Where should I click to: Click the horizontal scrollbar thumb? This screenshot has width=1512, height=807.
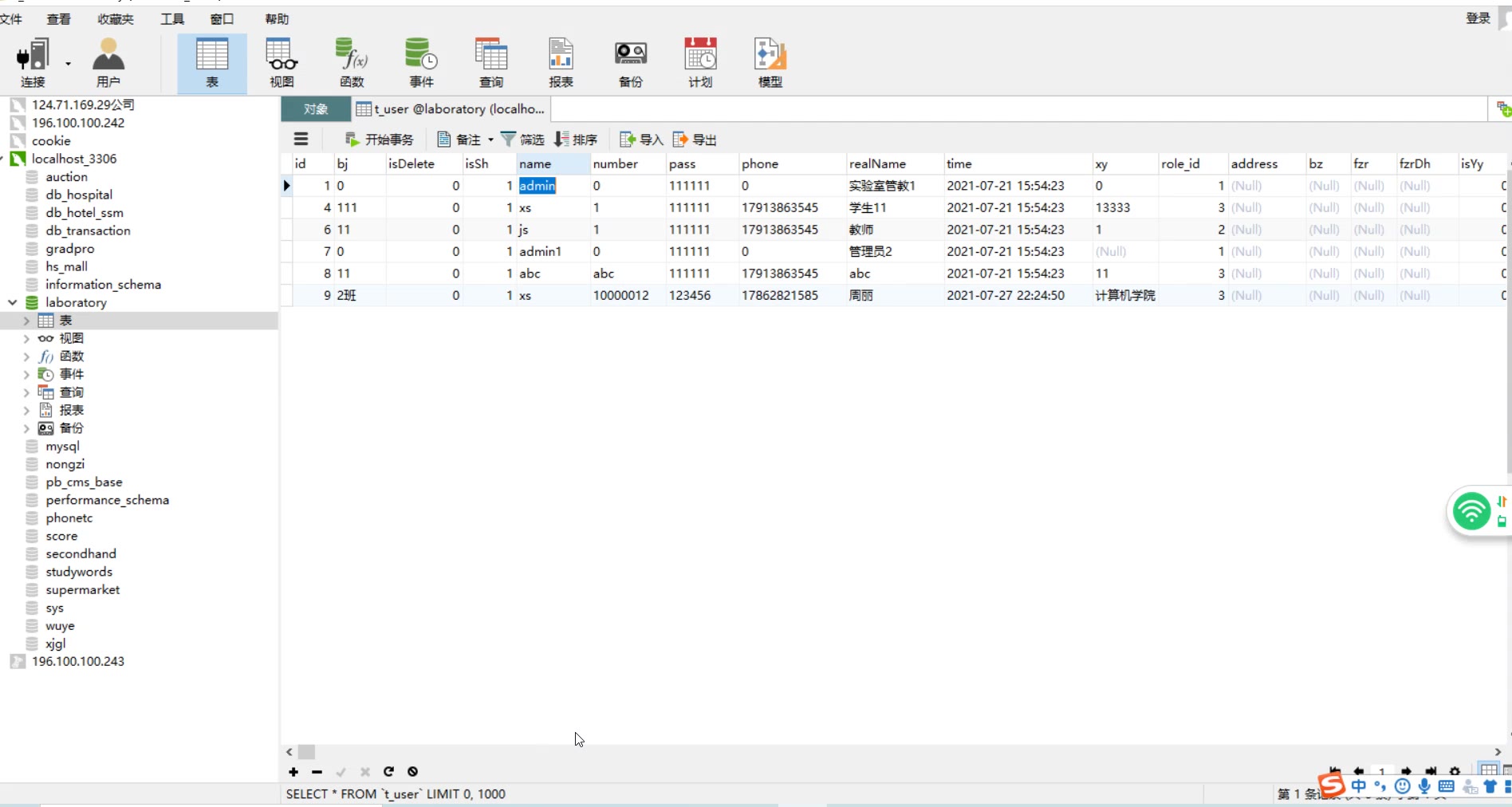307,751
